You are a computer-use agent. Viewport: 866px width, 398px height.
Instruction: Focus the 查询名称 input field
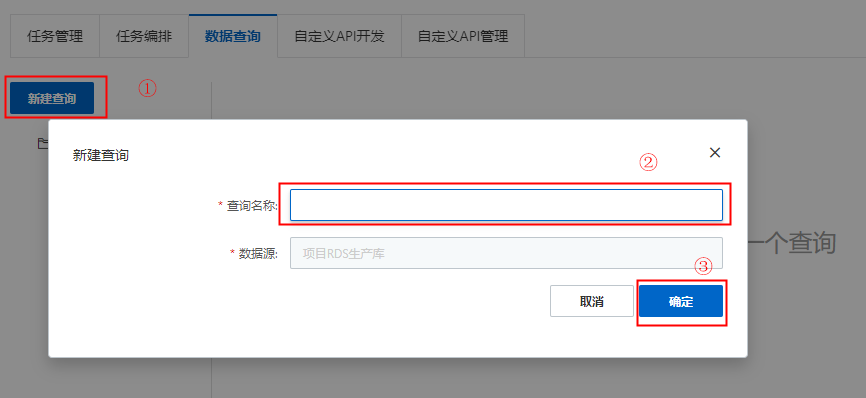click(506, 205)
